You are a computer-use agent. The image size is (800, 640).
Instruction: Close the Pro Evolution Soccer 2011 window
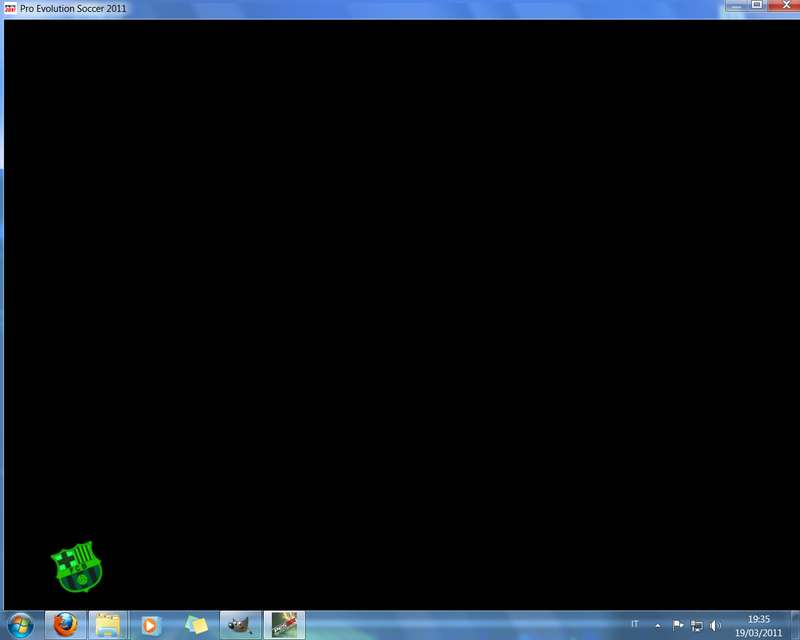click(x=783, y=5)
